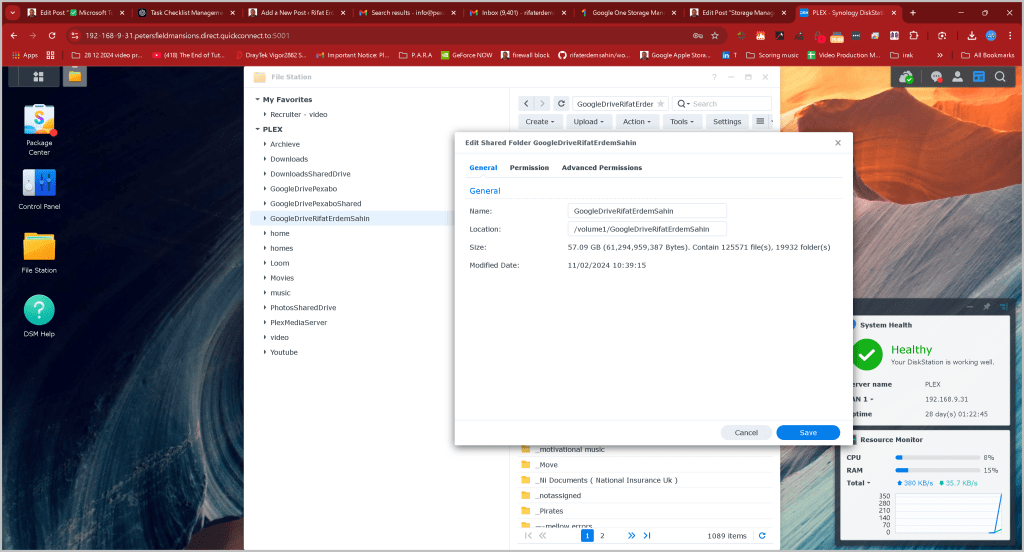The height and width of the screenshot is (552, 1024).
Task: Open DSM universal search magnifier icon
Action: pyautogui.click(x=1000, y=77)
